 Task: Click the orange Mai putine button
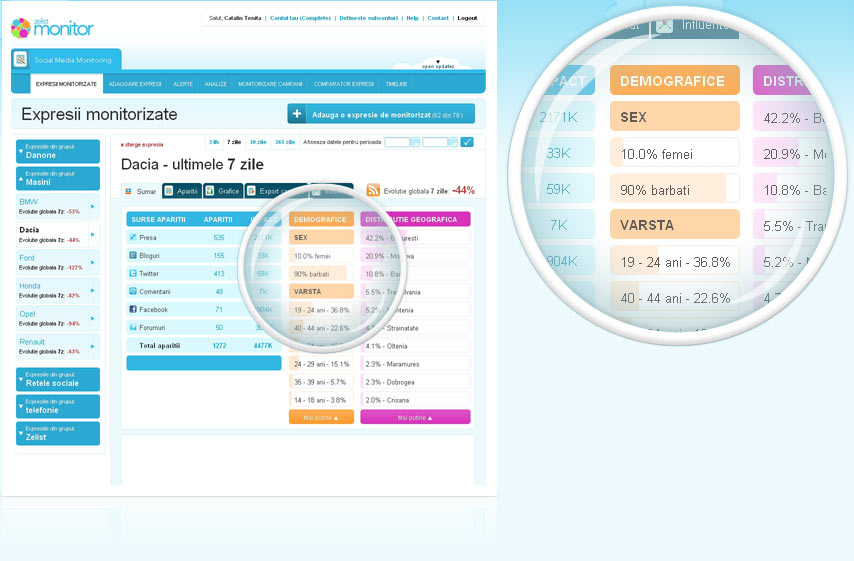pos(321,417)
